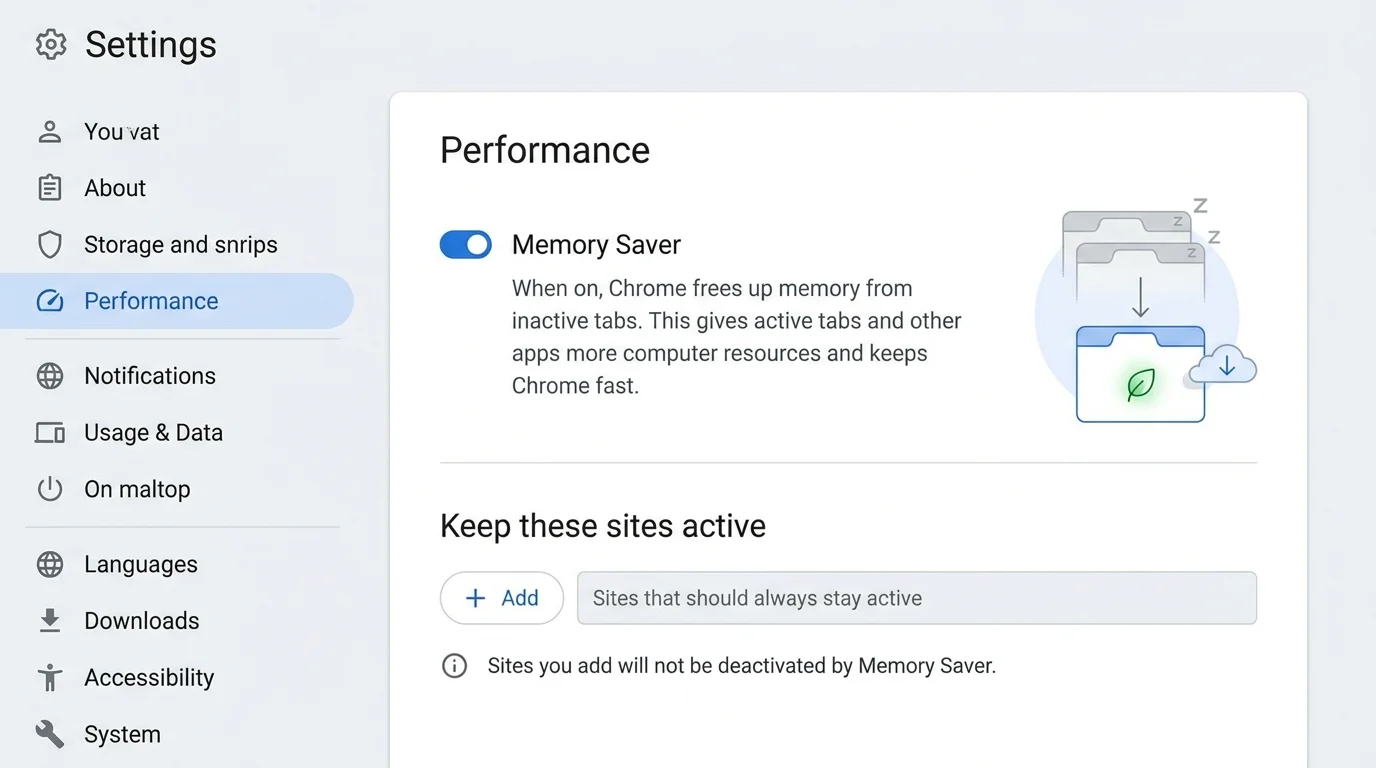Click the speedometer icon beside Performance
The height and width of the screenshot is (768, 1376).
pos(50,301)
